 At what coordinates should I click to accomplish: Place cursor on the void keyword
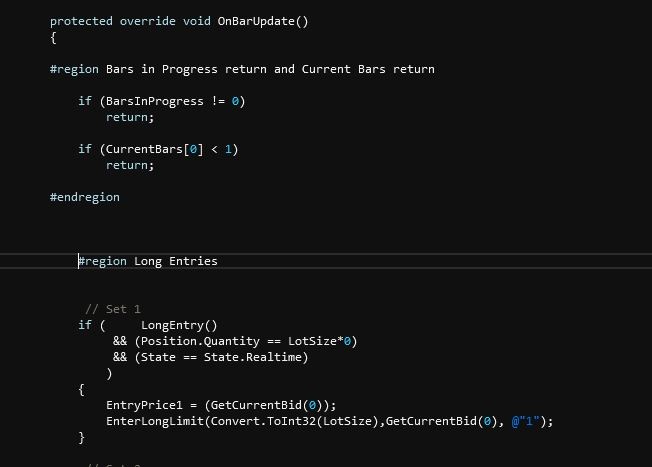pos(196,21)
